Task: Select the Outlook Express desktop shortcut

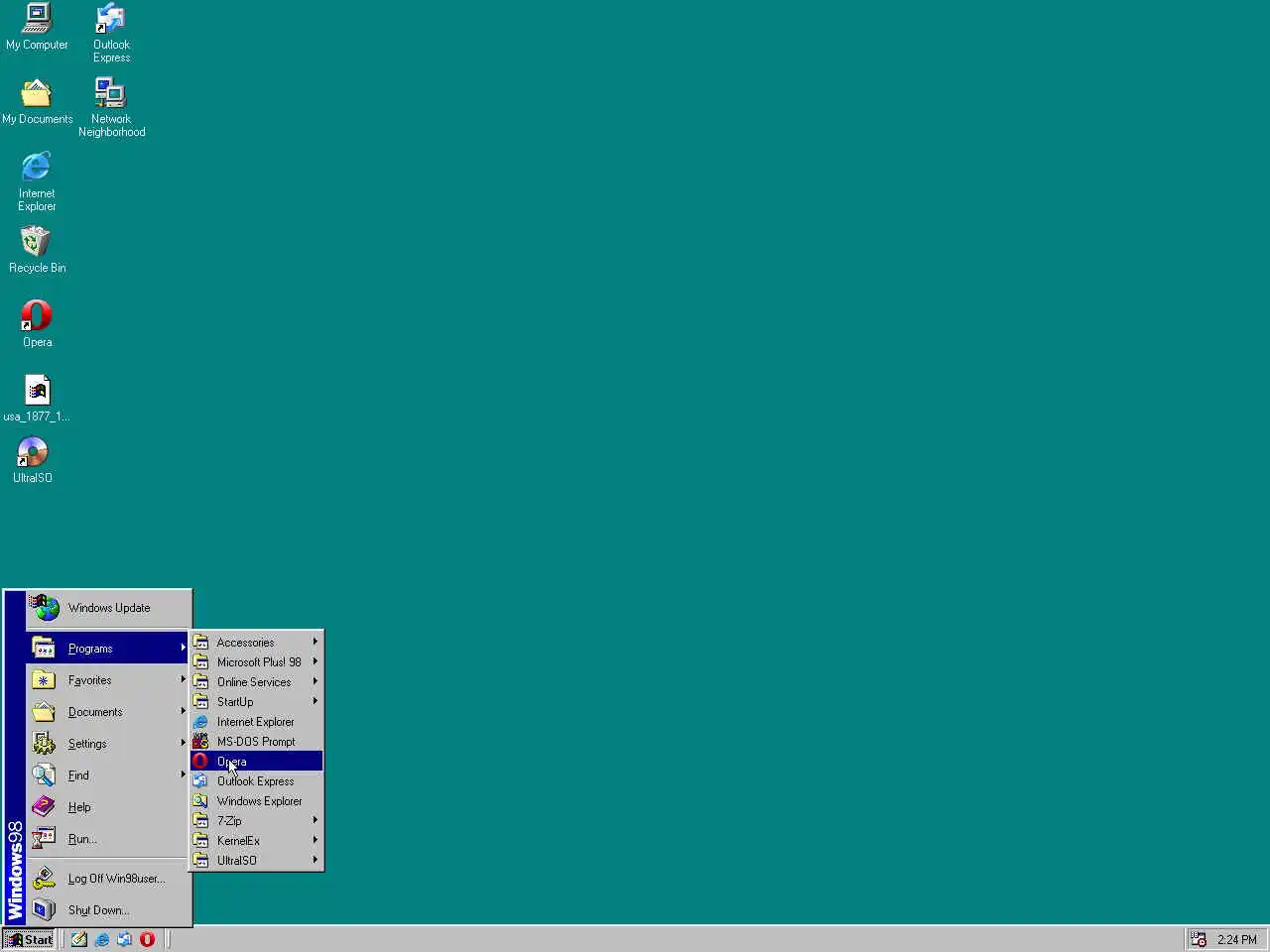Action: [111, 34]
